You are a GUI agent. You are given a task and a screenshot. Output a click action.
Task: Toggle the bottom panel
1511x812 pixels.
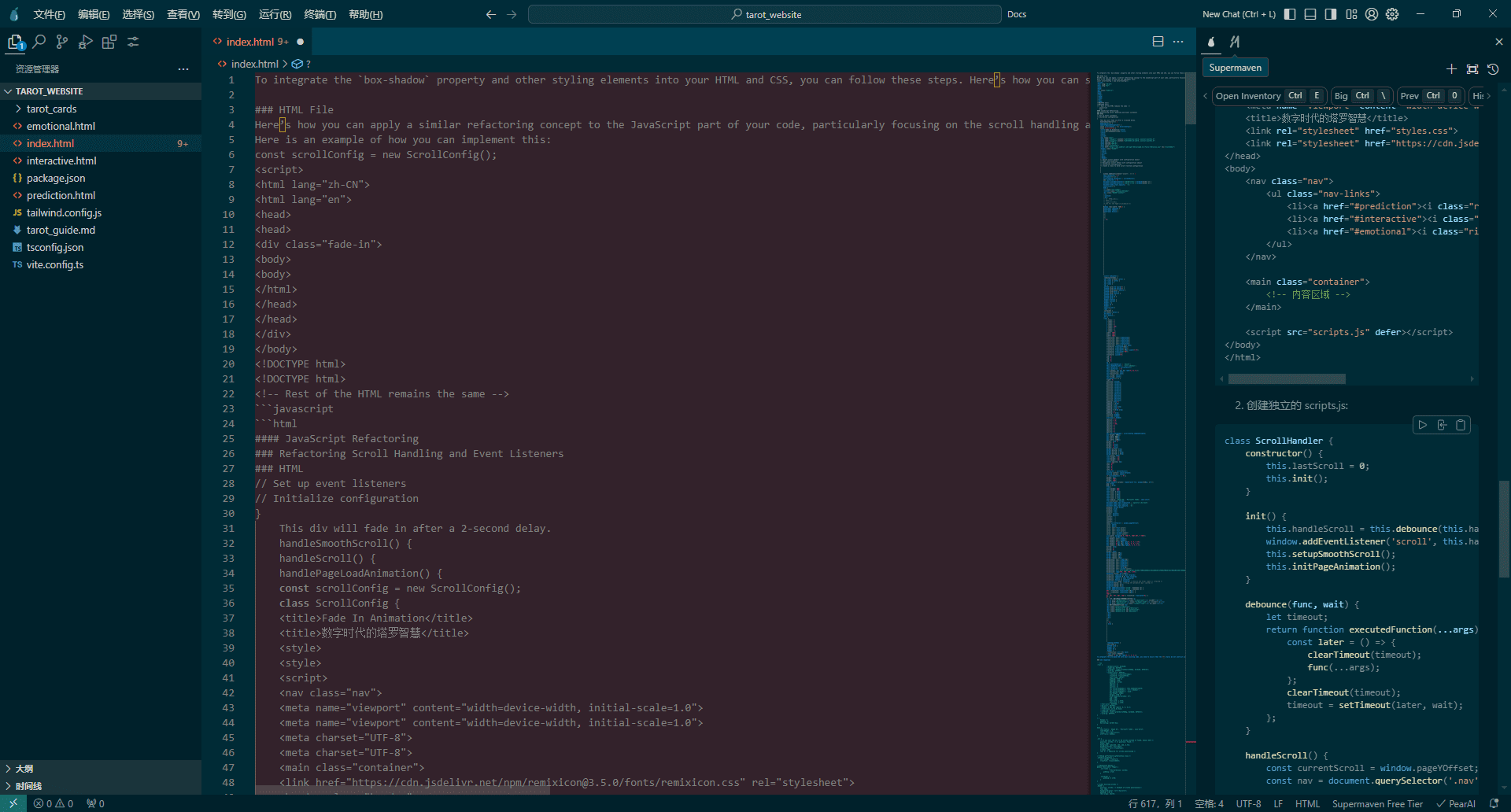[x=1310, y=14]
